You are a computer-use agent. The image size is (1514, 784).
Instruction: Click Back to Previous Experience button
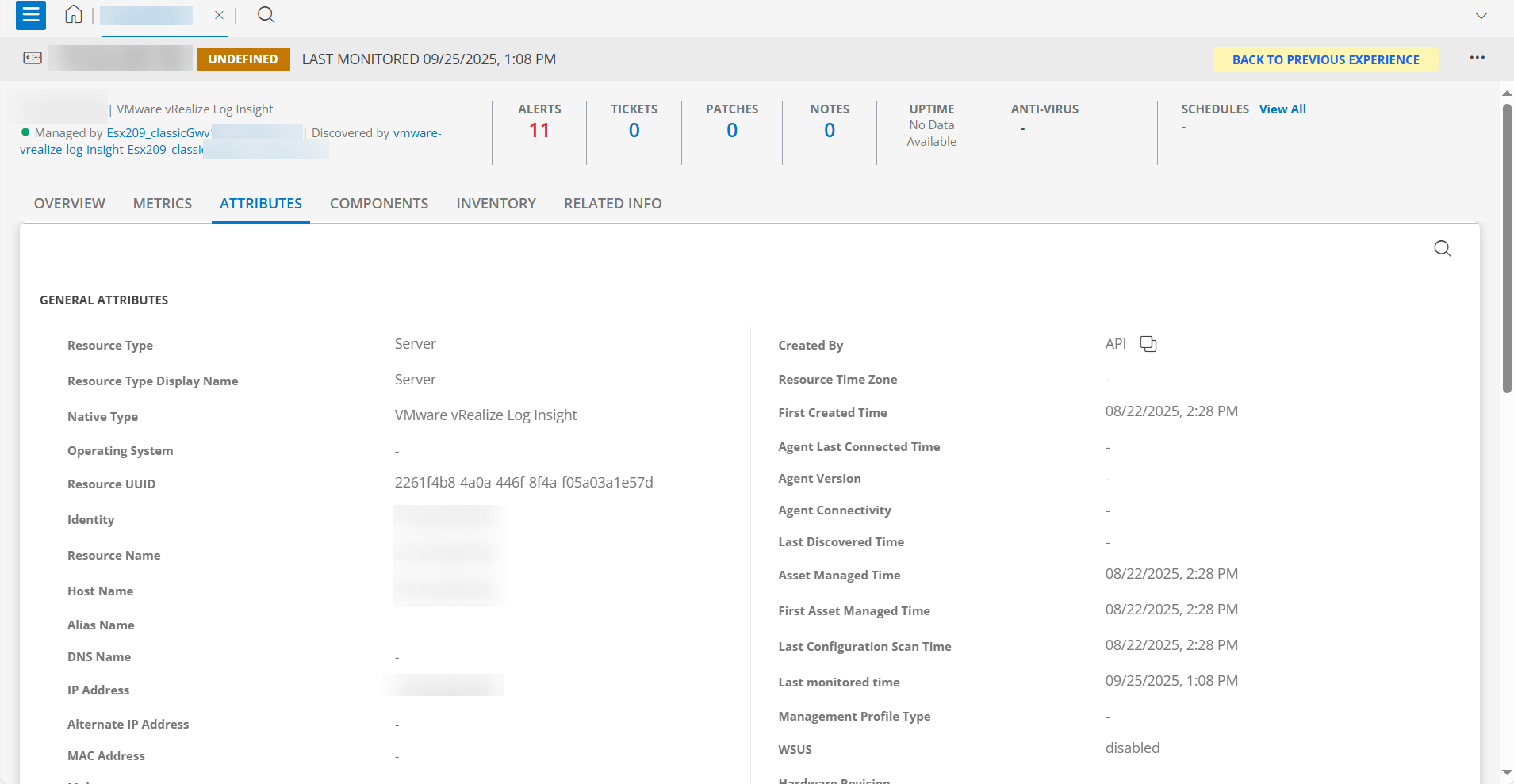point(1325,59)
